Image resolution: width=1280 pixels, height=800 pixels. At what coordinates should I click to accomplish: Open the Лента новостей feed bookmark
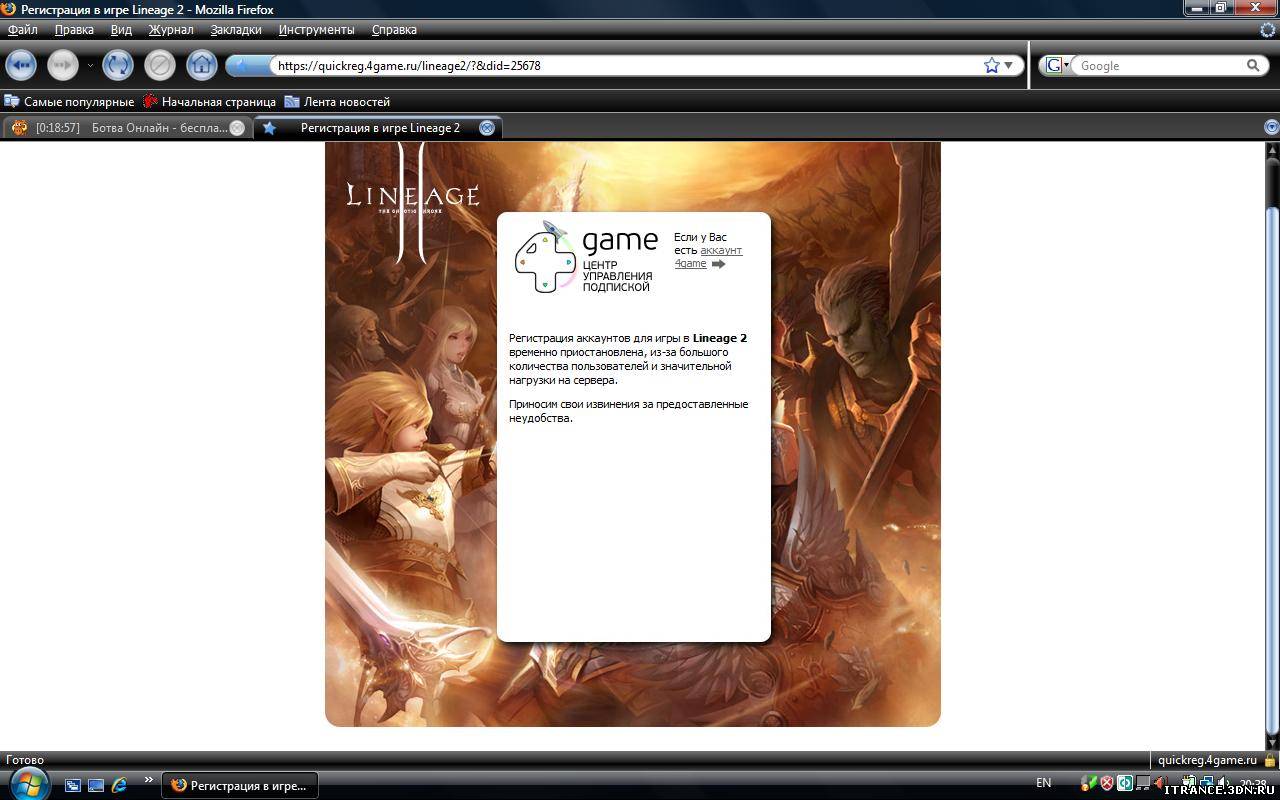coord(337,102)
